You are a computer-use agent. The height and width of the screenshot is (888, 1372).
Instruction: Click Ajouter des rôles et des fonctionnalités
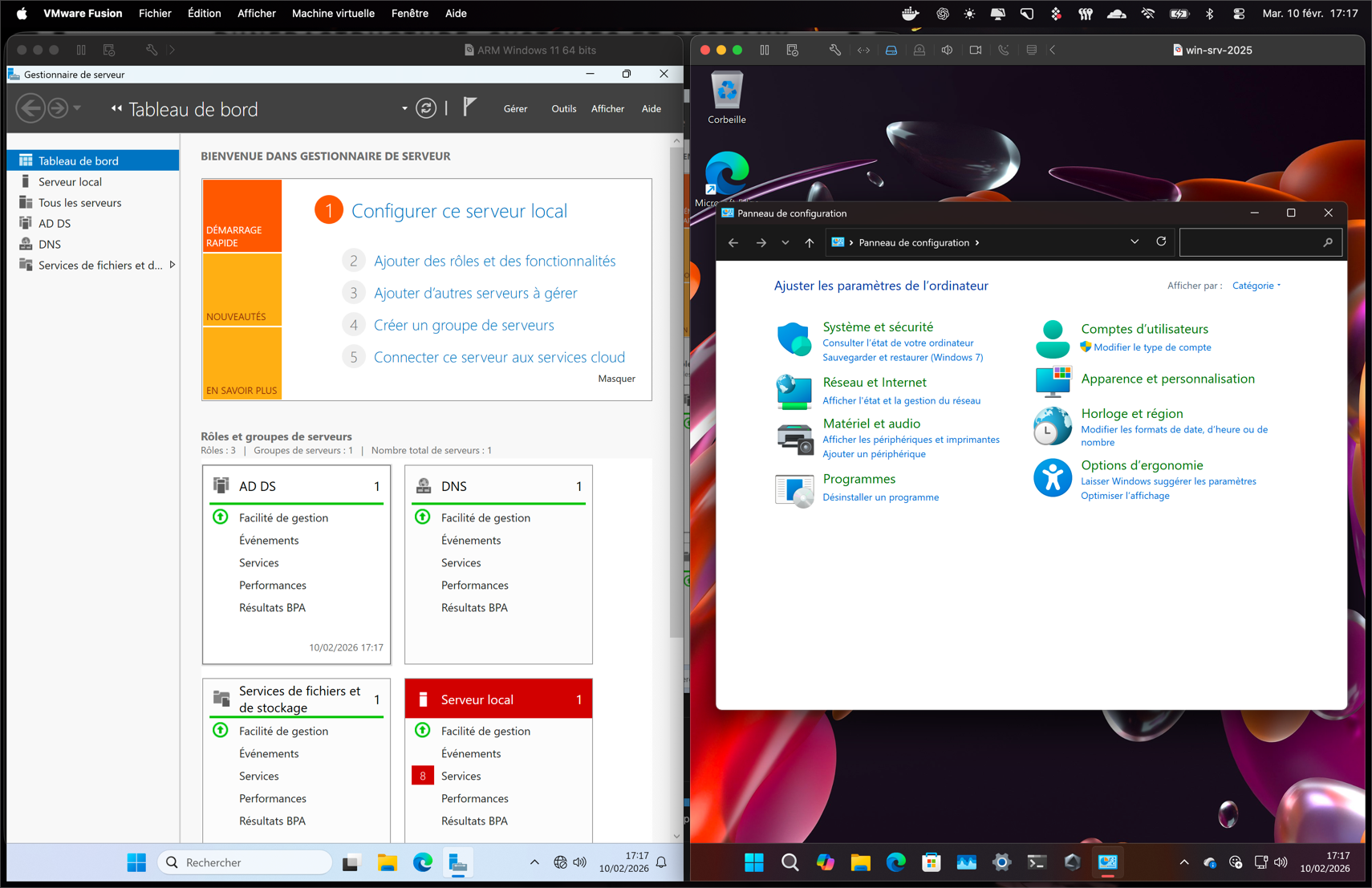pos(494,261)
